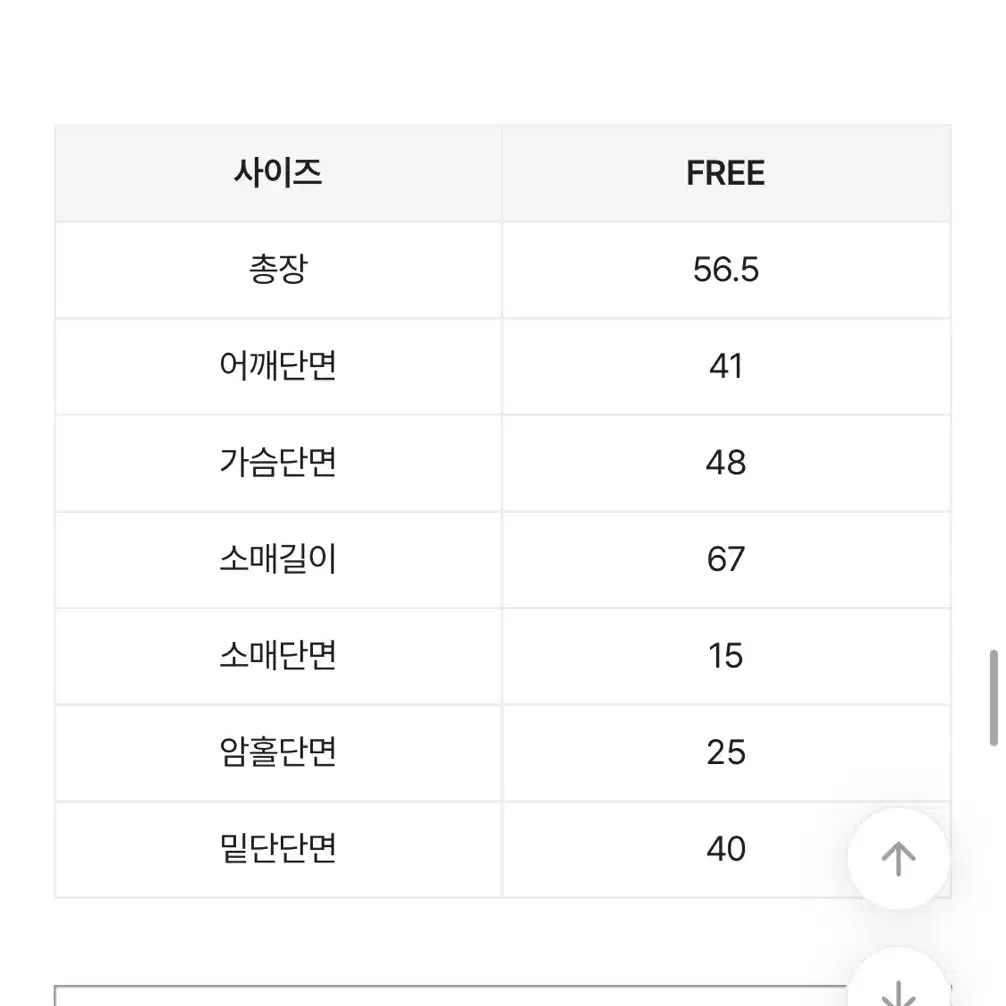Tap the scroll-to-bottom arrow button

(x=898, y=984)
